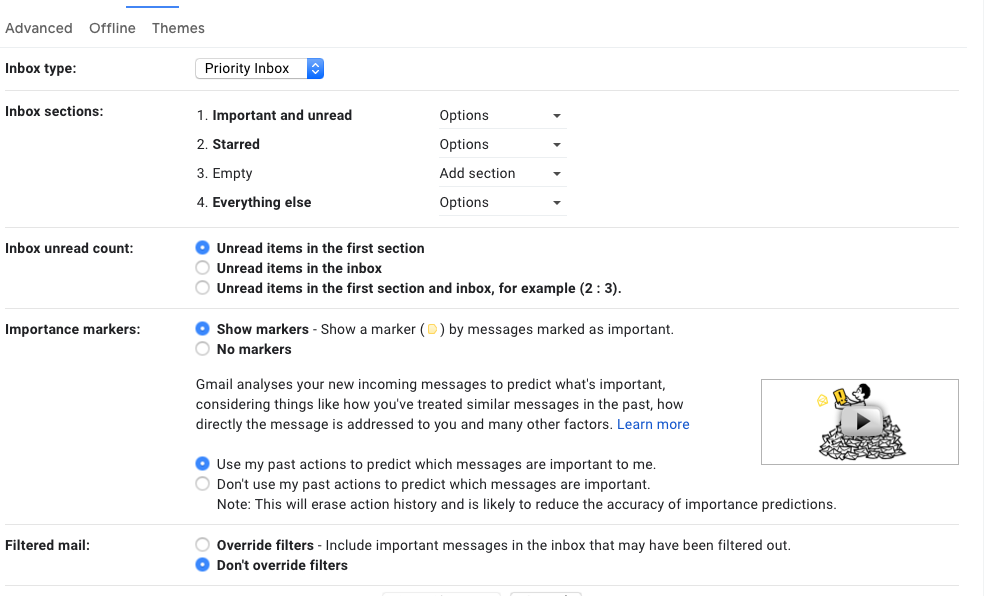Disable past actions for importance prediction
Screen dimensions: 992x596
coord(202,483)
